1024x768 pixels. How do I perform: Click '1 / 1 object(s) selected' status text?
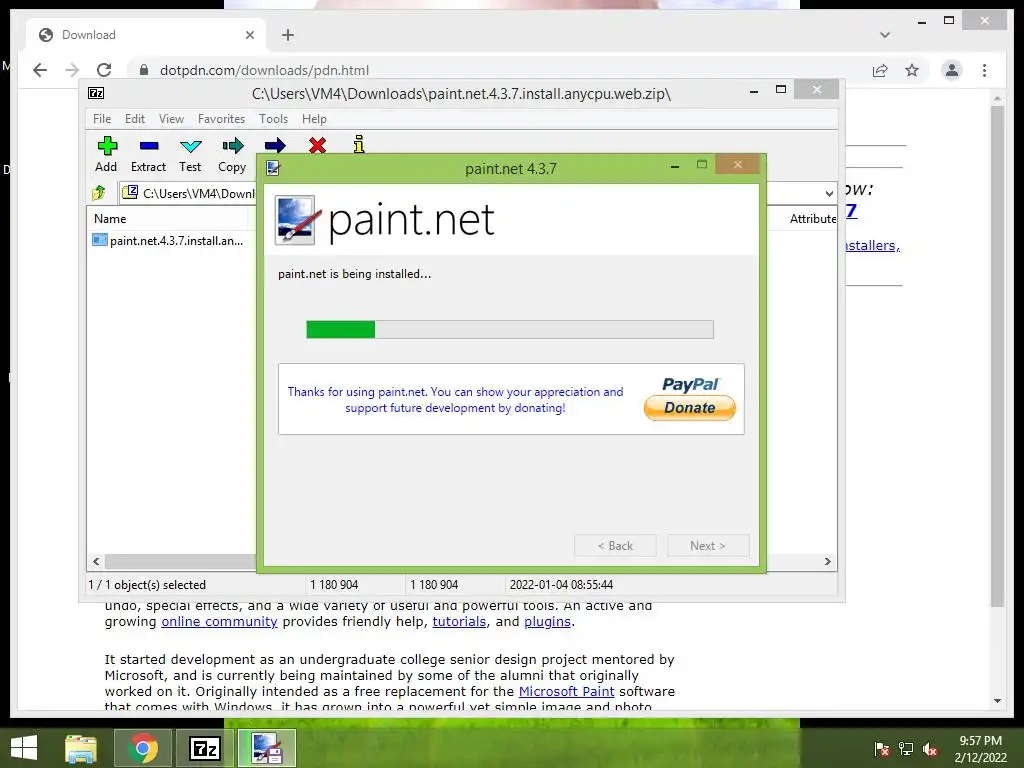tap(147, 584)
